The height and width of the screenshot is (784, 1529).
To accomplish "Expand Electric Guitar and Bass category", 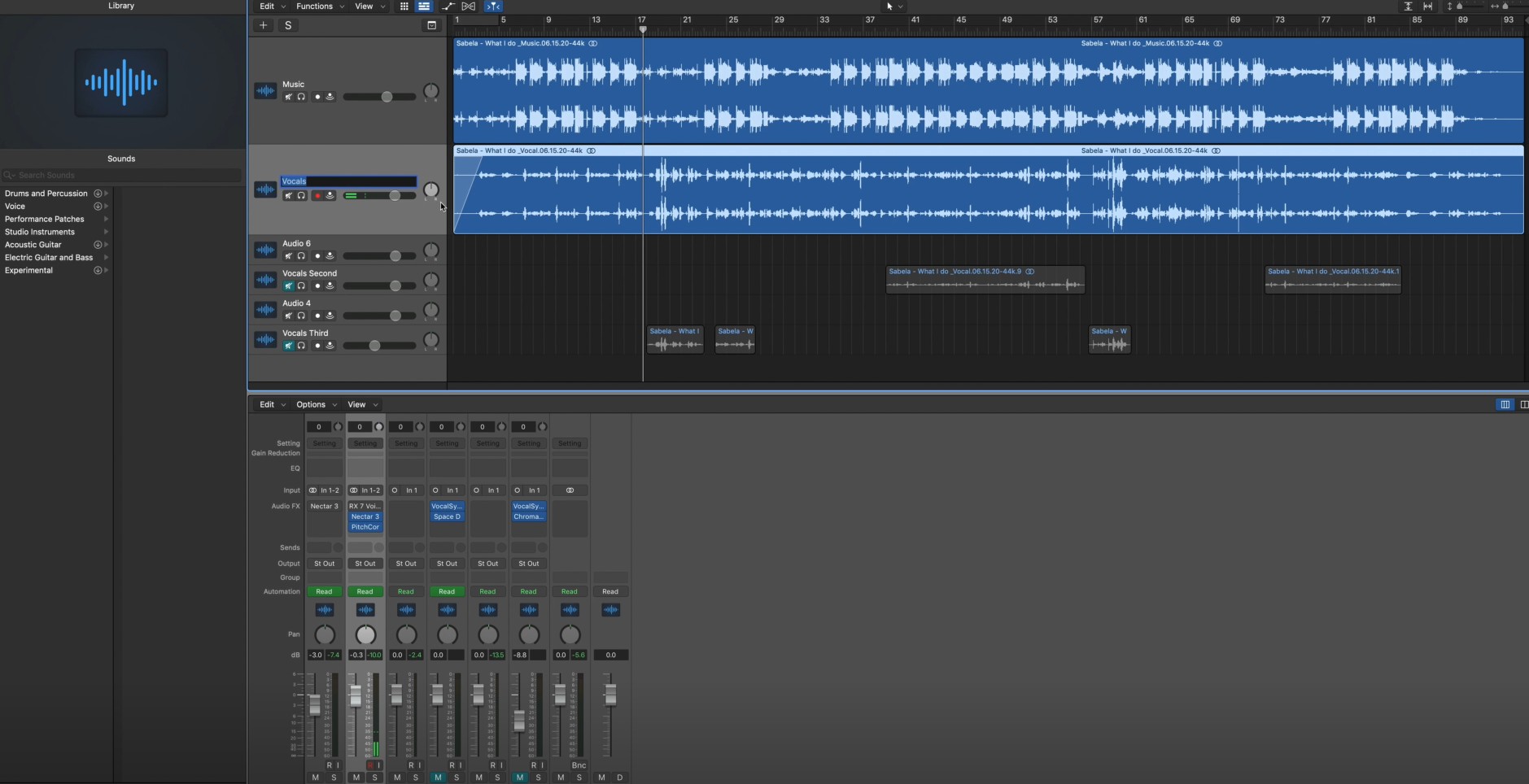I will 107,258.
